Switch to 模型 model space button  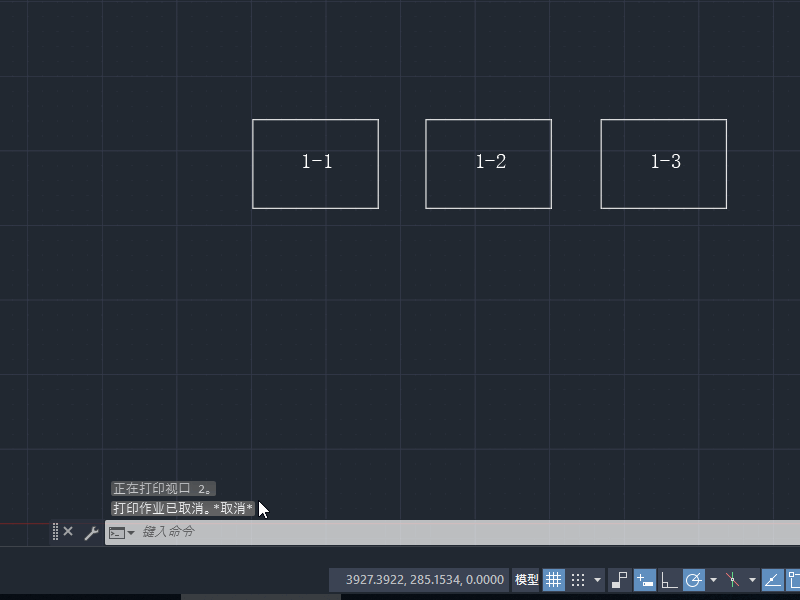click(527, 580)
